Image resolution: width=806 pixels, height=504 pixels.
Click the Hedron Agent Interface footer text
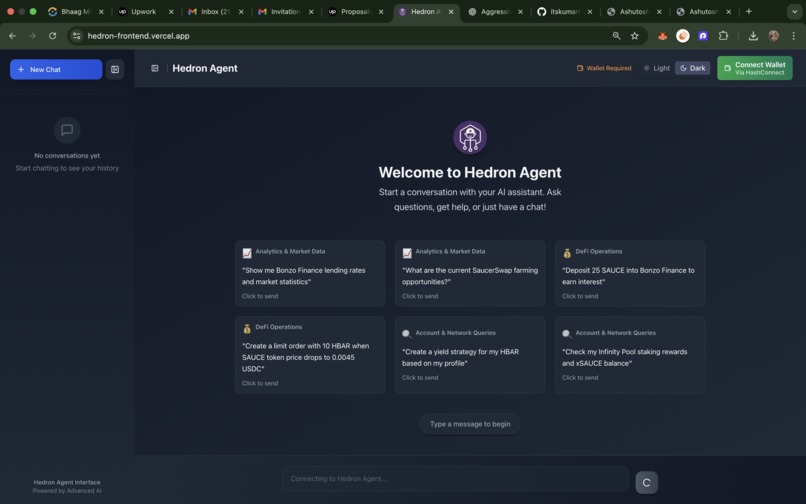click(67, 482)
